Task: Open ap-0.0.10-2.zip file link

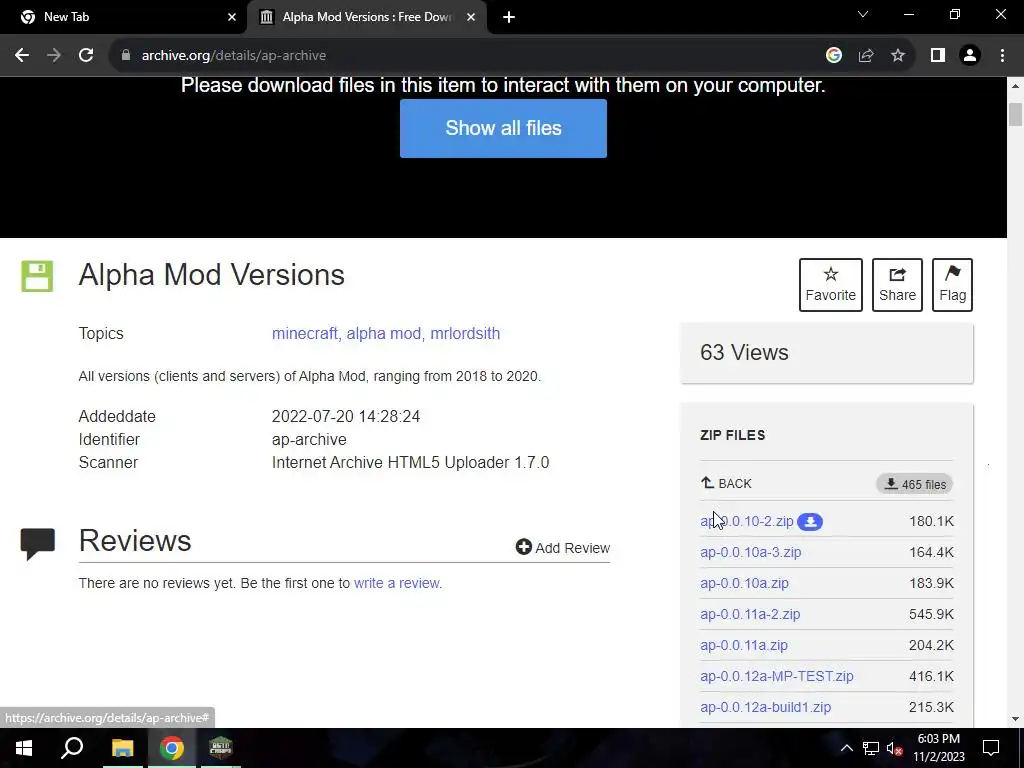Action: pos(746,521)
